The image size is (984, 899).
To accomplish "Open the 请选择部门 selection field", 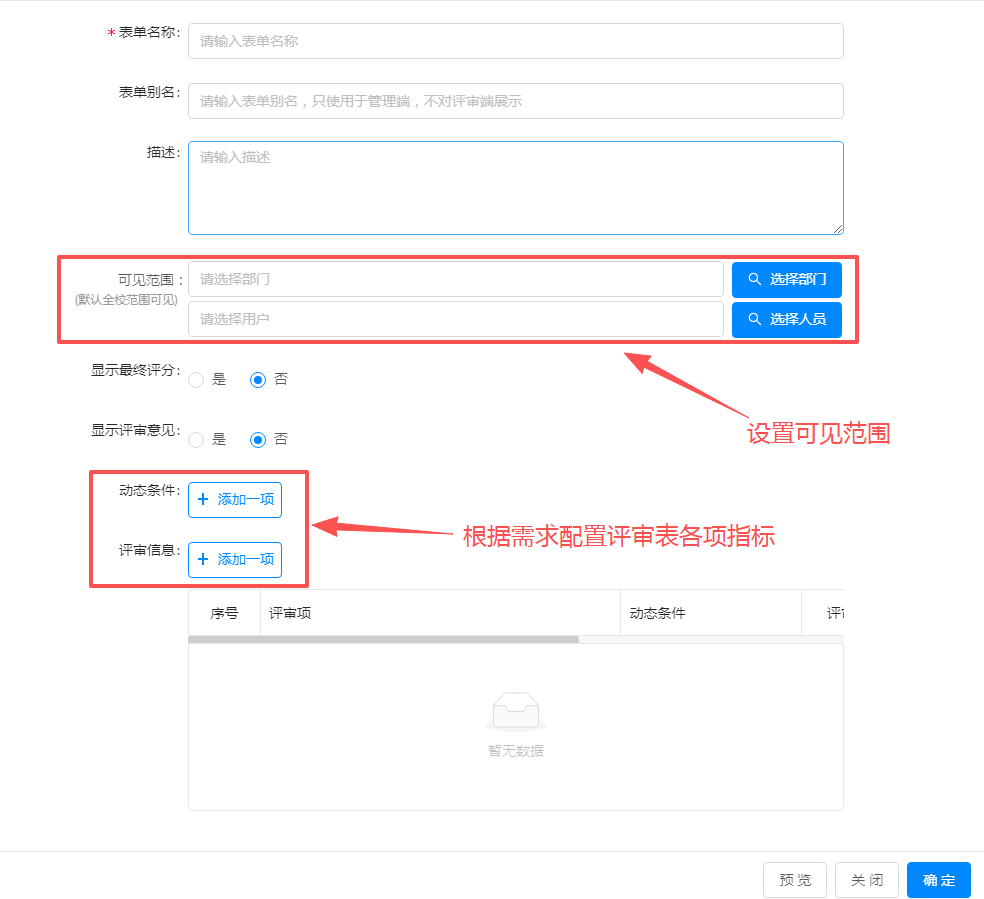I will [x=455, y=279].
